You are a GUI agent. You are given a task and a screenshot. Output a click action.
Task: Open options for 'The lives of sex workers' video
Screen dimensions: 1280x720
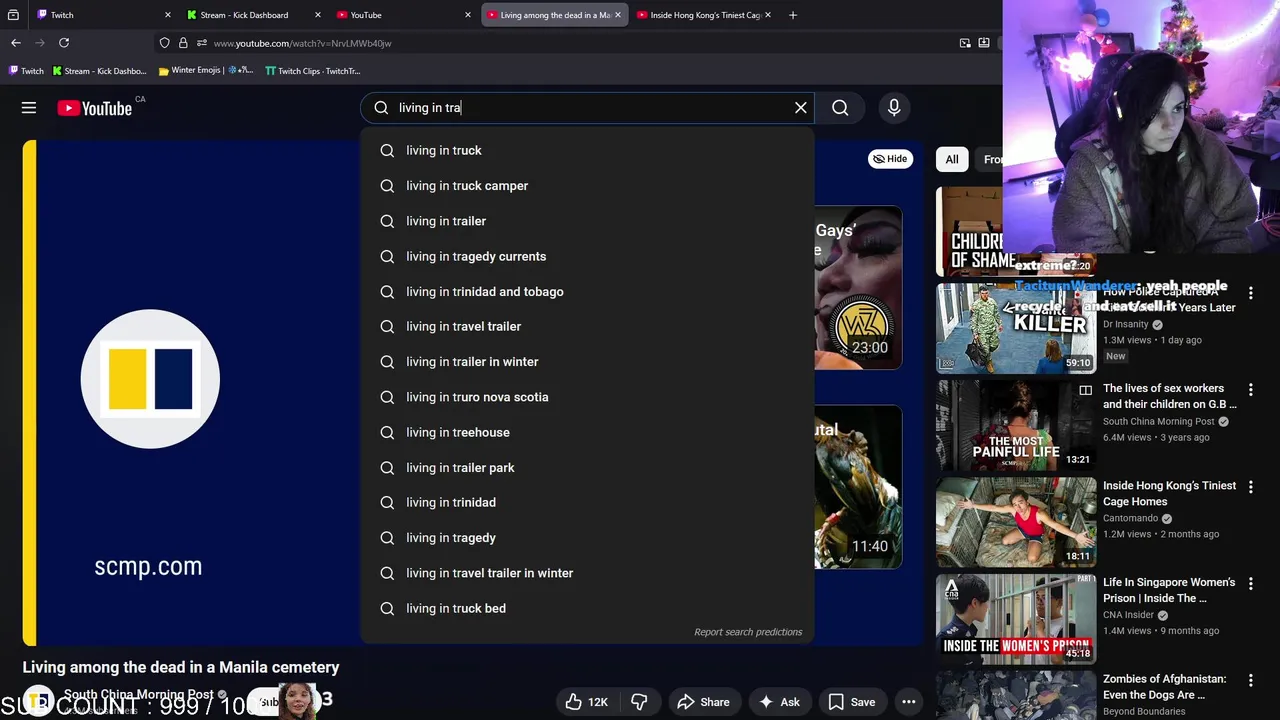pos(1250,389)
